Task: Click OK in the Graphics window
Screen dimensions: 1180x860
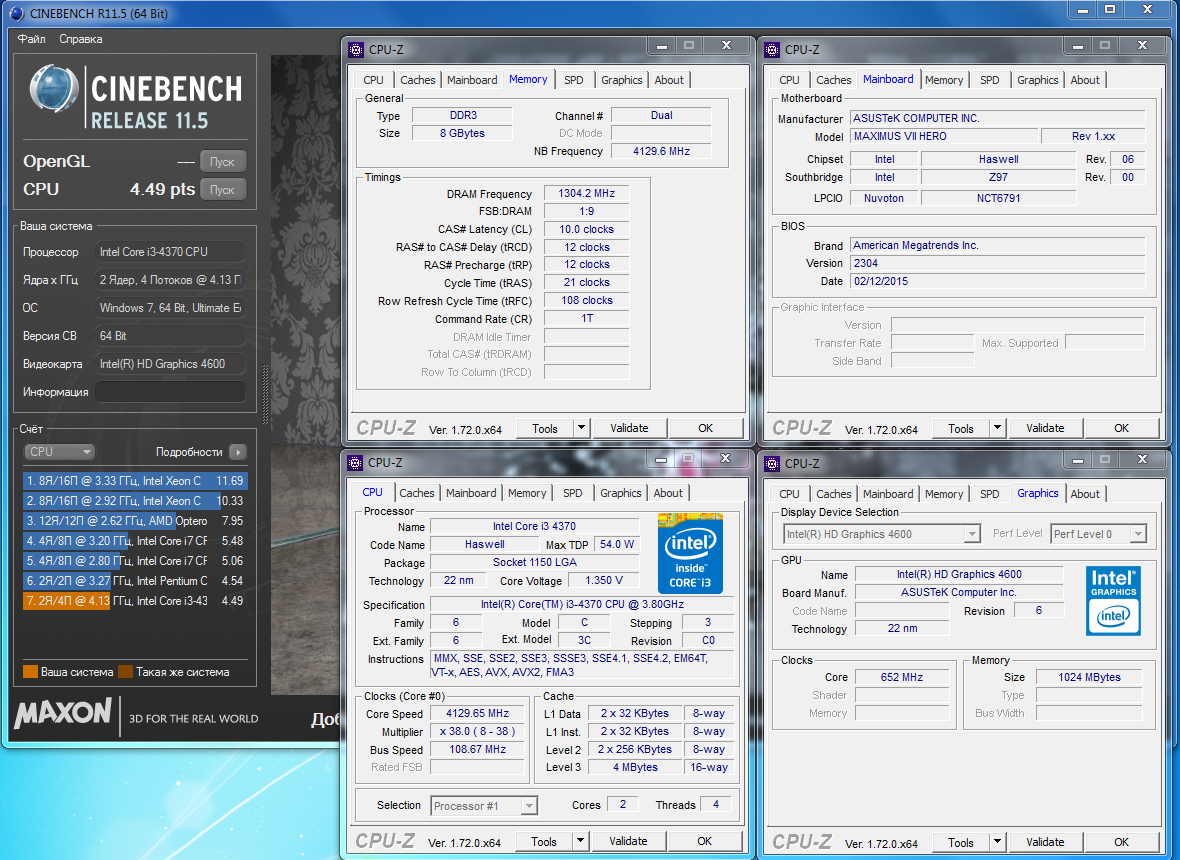Action: click(1121, 842)
